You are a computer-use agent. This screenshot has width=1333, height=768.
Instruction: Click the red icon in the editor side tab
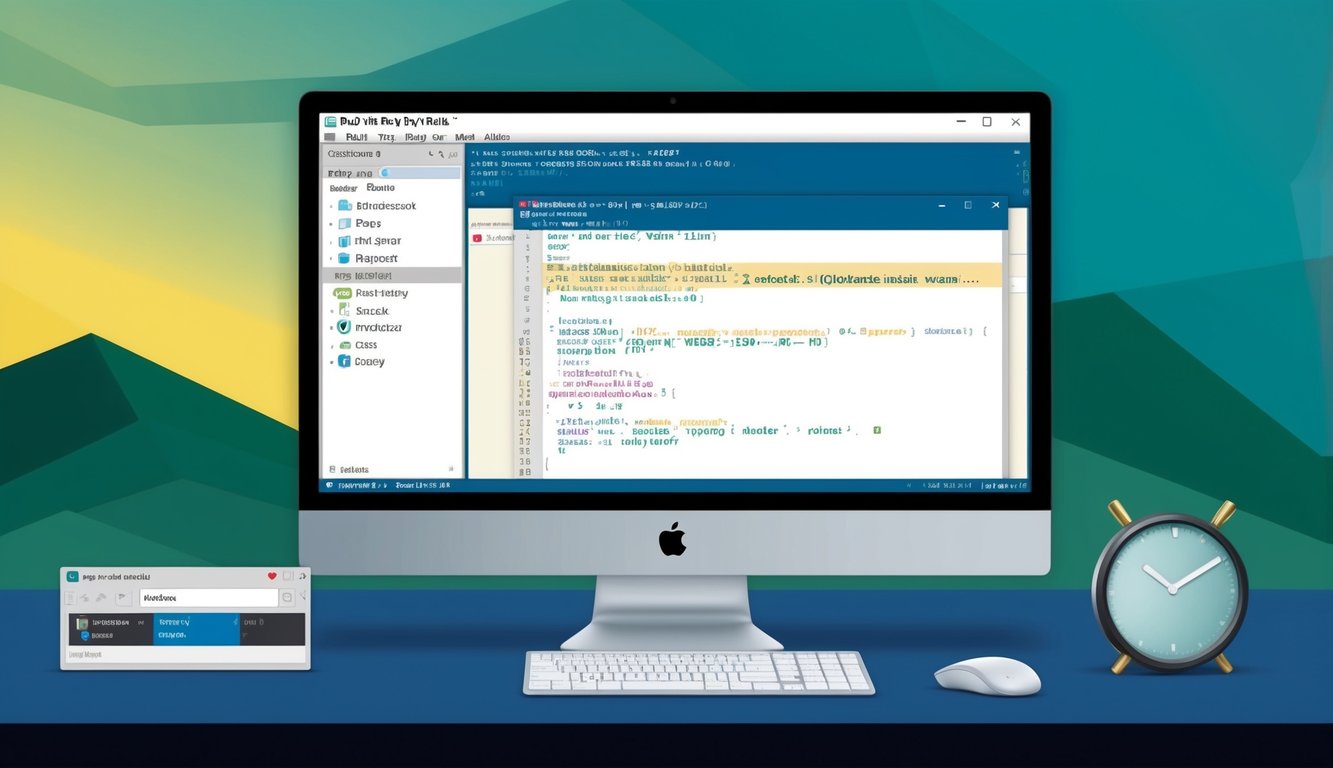coord(477,238)
